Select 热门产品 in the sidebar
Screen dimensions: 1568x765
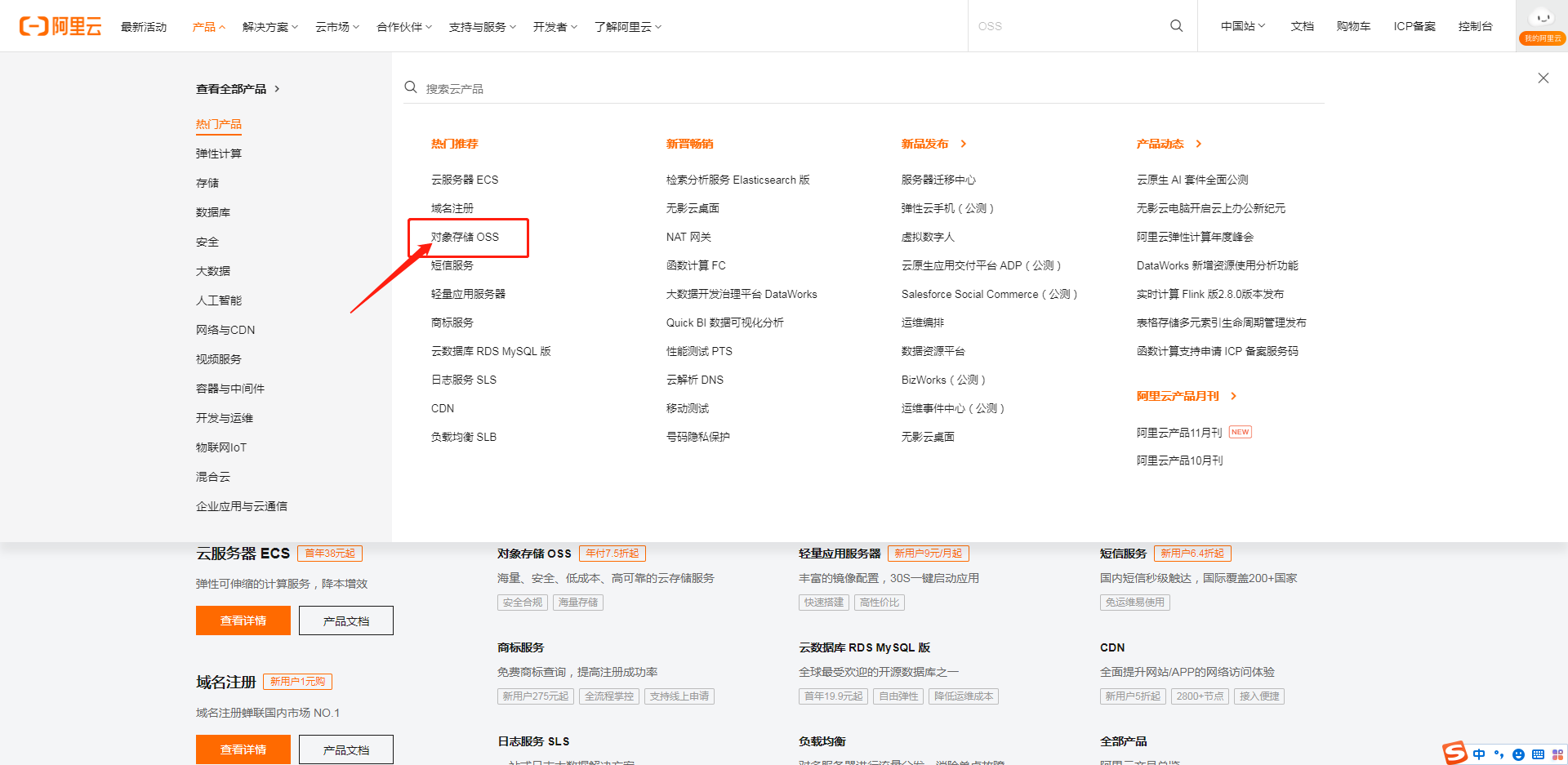(219, 124)
